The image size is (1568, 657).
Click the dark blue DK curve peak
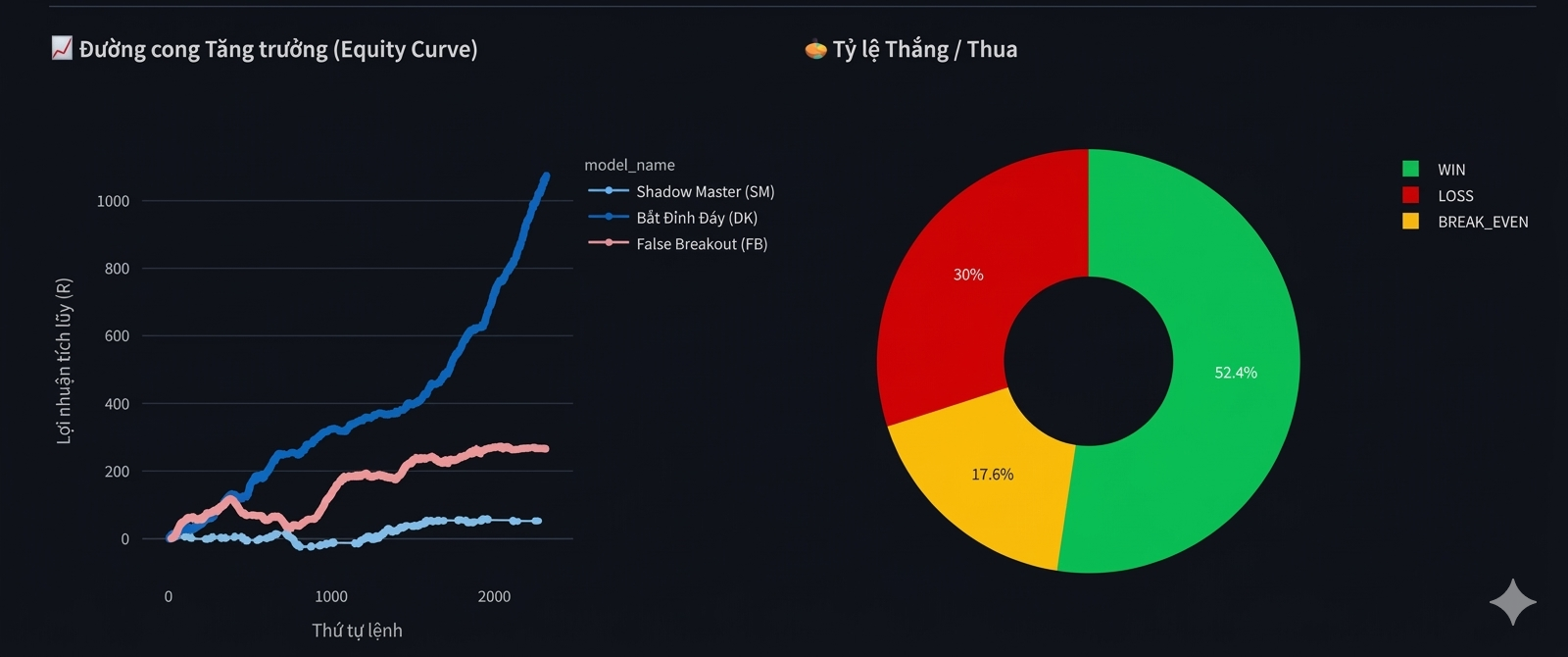(546, 177)
